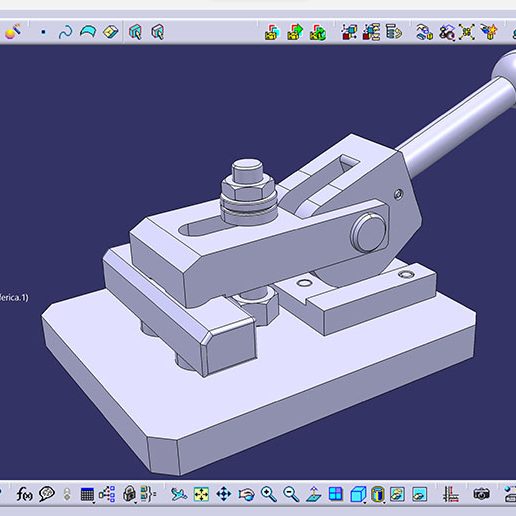Select the Pan four-arrow tool
516x516 pixels.
tap(224, 494)
